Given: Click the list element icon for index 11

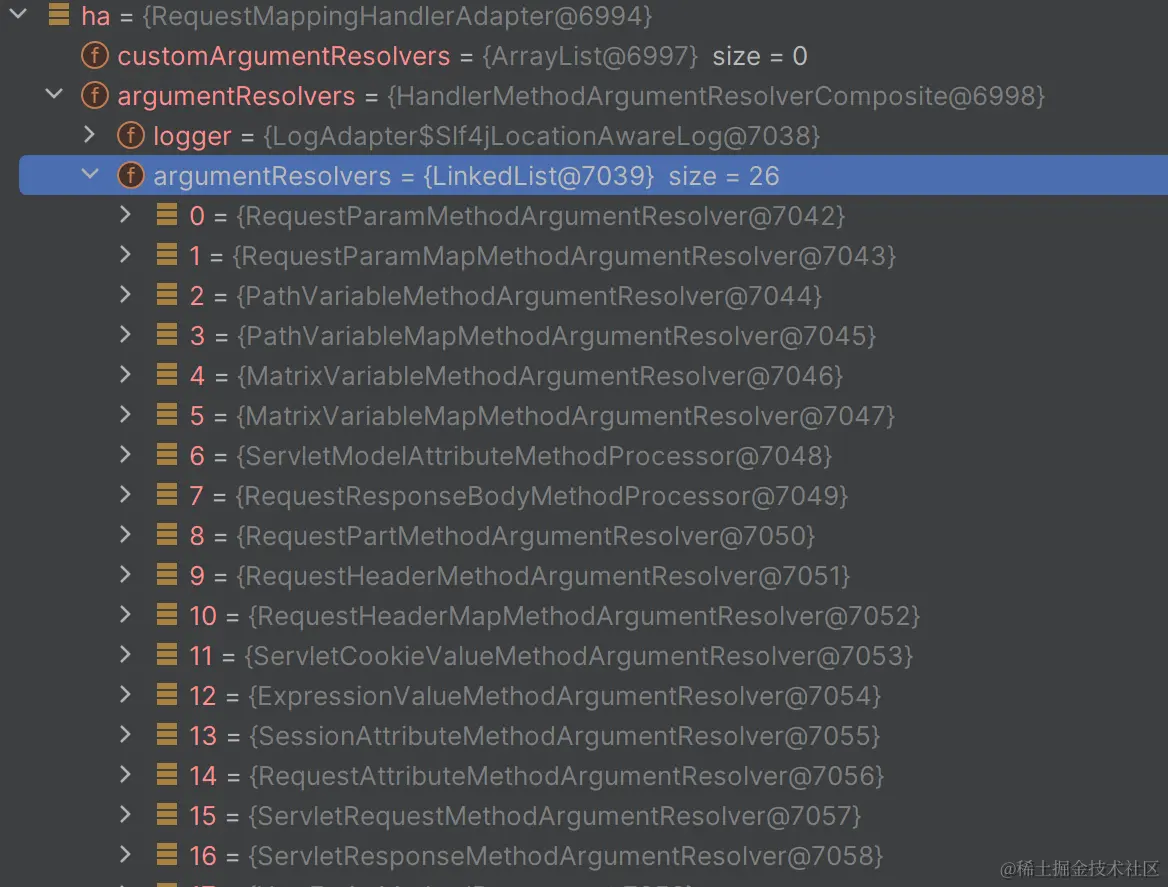Looking at the screenshot, I should 167,655.
